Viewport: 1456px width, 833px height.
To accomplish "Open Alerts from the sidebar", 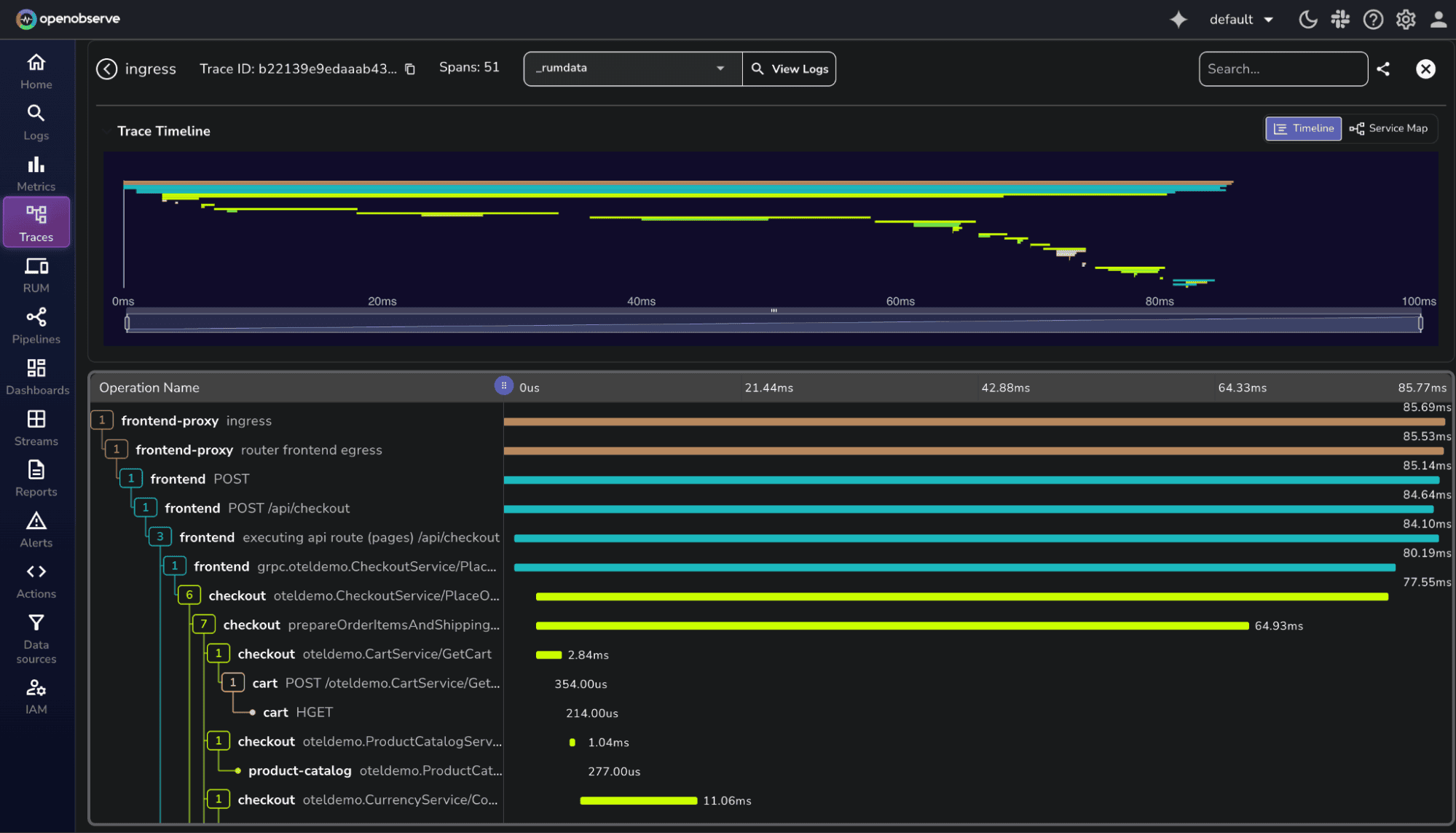I will 35,528.
